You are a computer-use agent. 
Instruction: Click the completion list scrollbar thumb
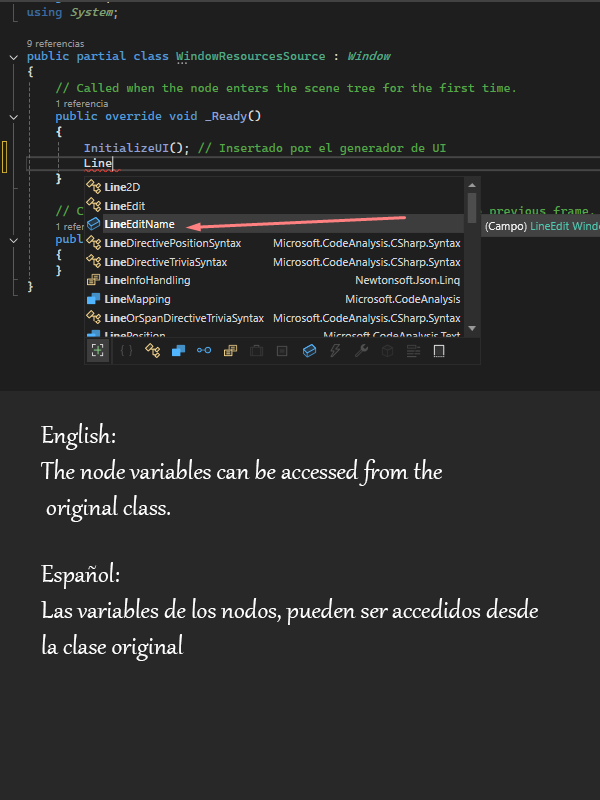(472, 207)
